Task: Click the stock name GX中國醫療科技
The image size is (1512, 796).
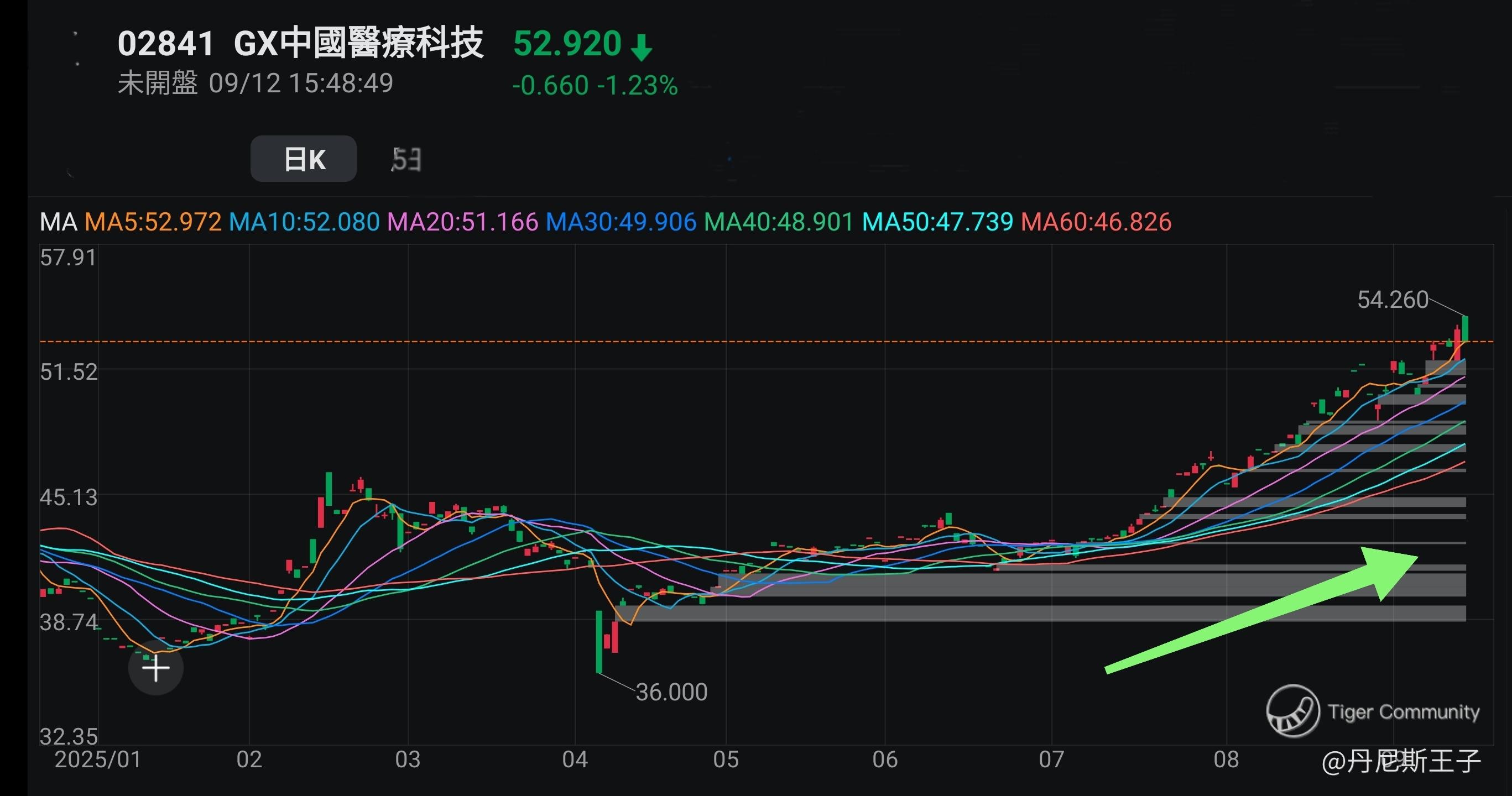Action: click(358, 44)
